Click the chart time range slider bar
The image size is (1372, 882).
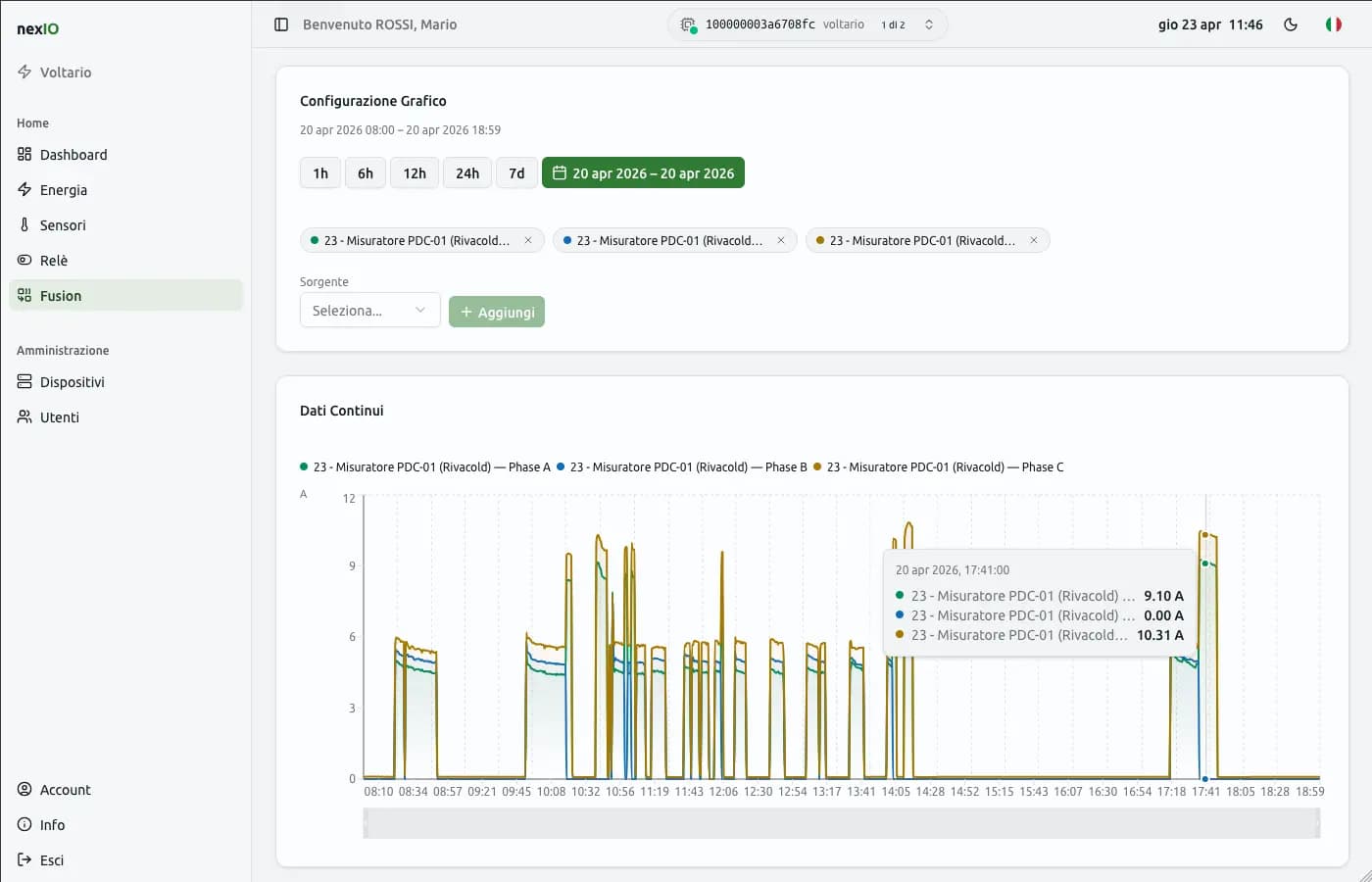841,823
